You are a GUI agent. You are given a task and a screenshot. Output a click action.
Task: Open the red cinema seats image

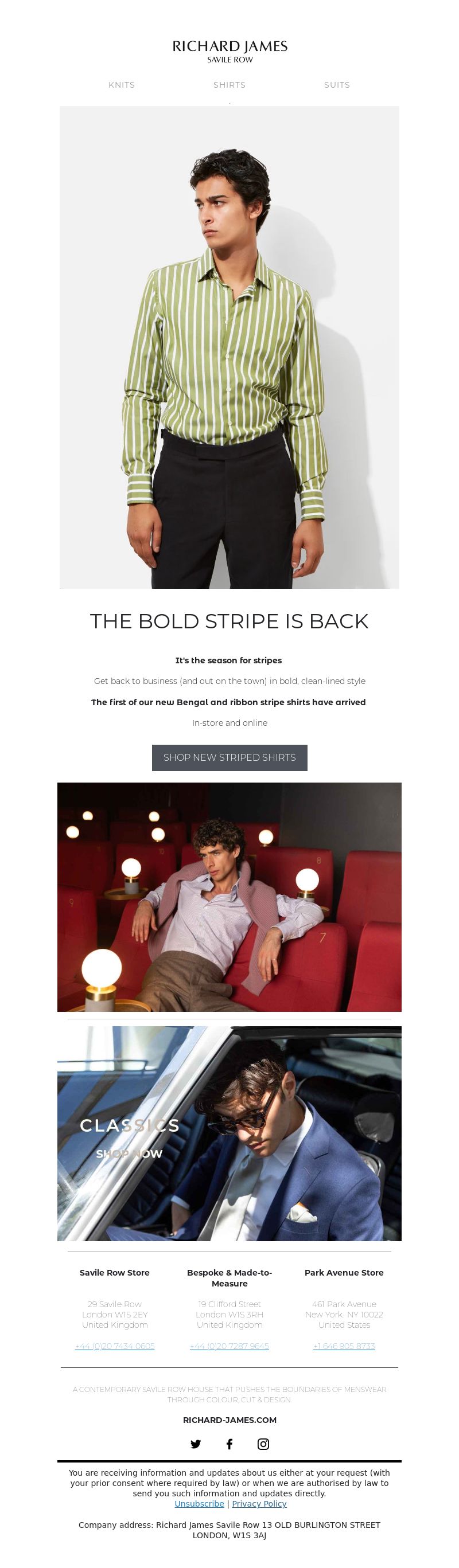pyautogui.click(x=229, y=897)
